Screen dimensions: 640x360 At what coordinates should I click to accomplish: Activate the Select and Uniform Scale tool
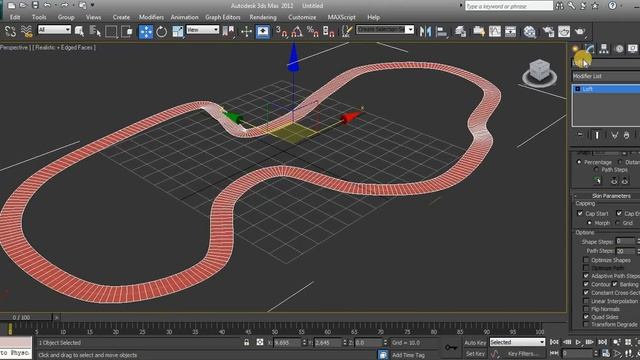(178, 31)
